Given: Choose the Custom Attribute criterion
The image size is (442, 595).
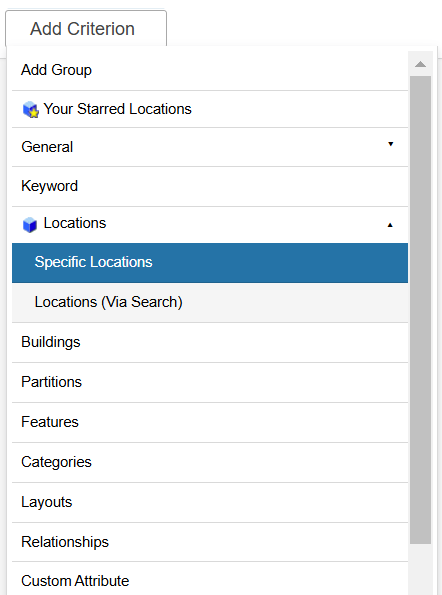Looking at the screenshot, I should (210, 579).
